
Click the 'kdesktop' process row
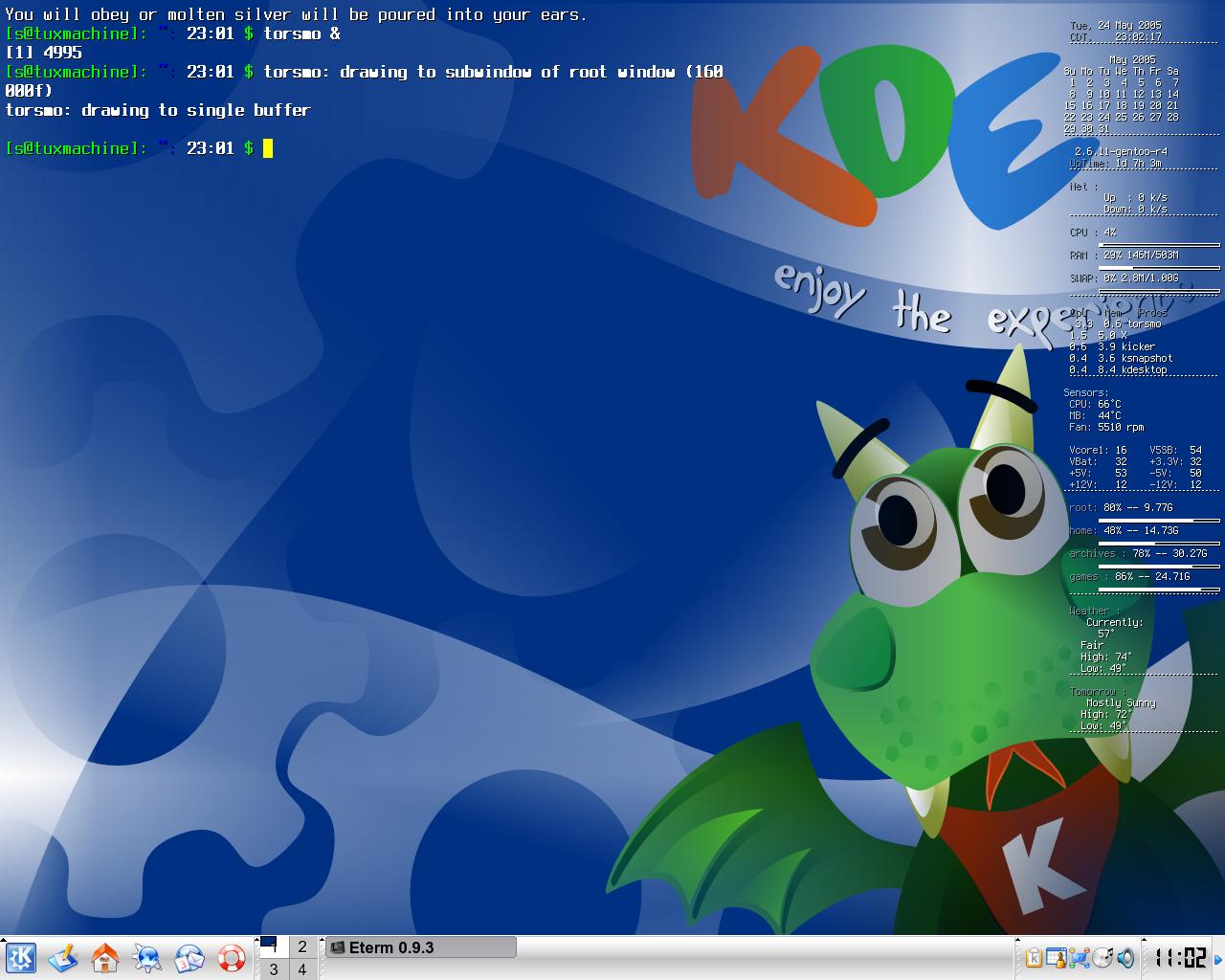tap(1118, 369)
